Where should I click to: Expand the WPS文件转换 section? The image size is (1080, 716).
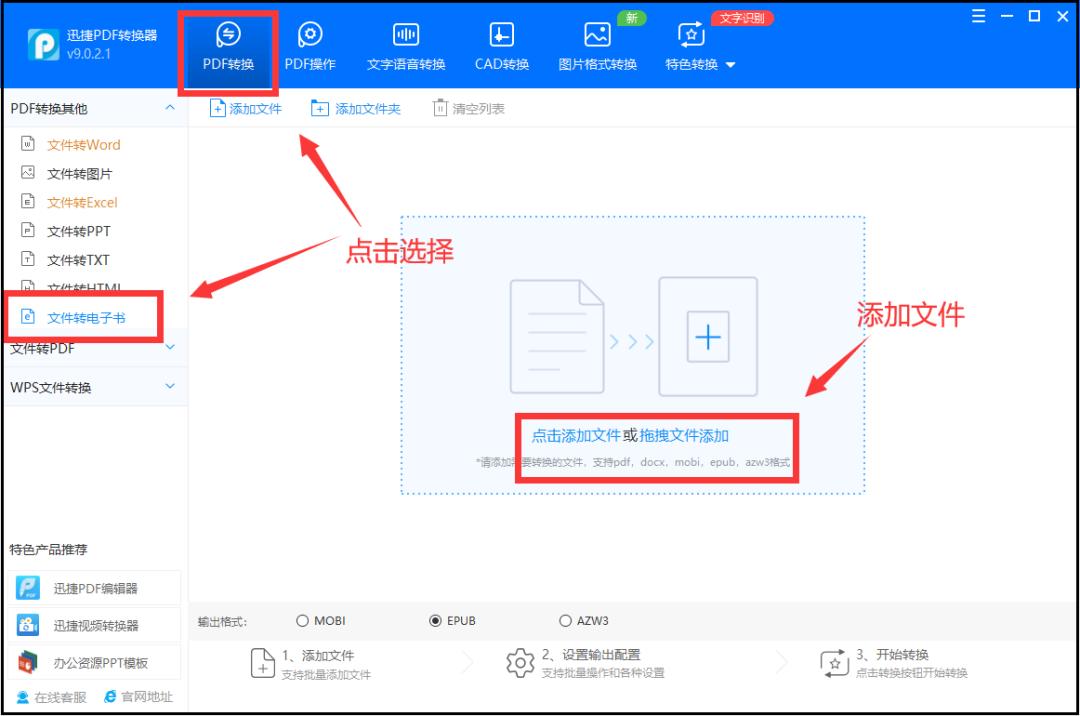tap(95, 386)
